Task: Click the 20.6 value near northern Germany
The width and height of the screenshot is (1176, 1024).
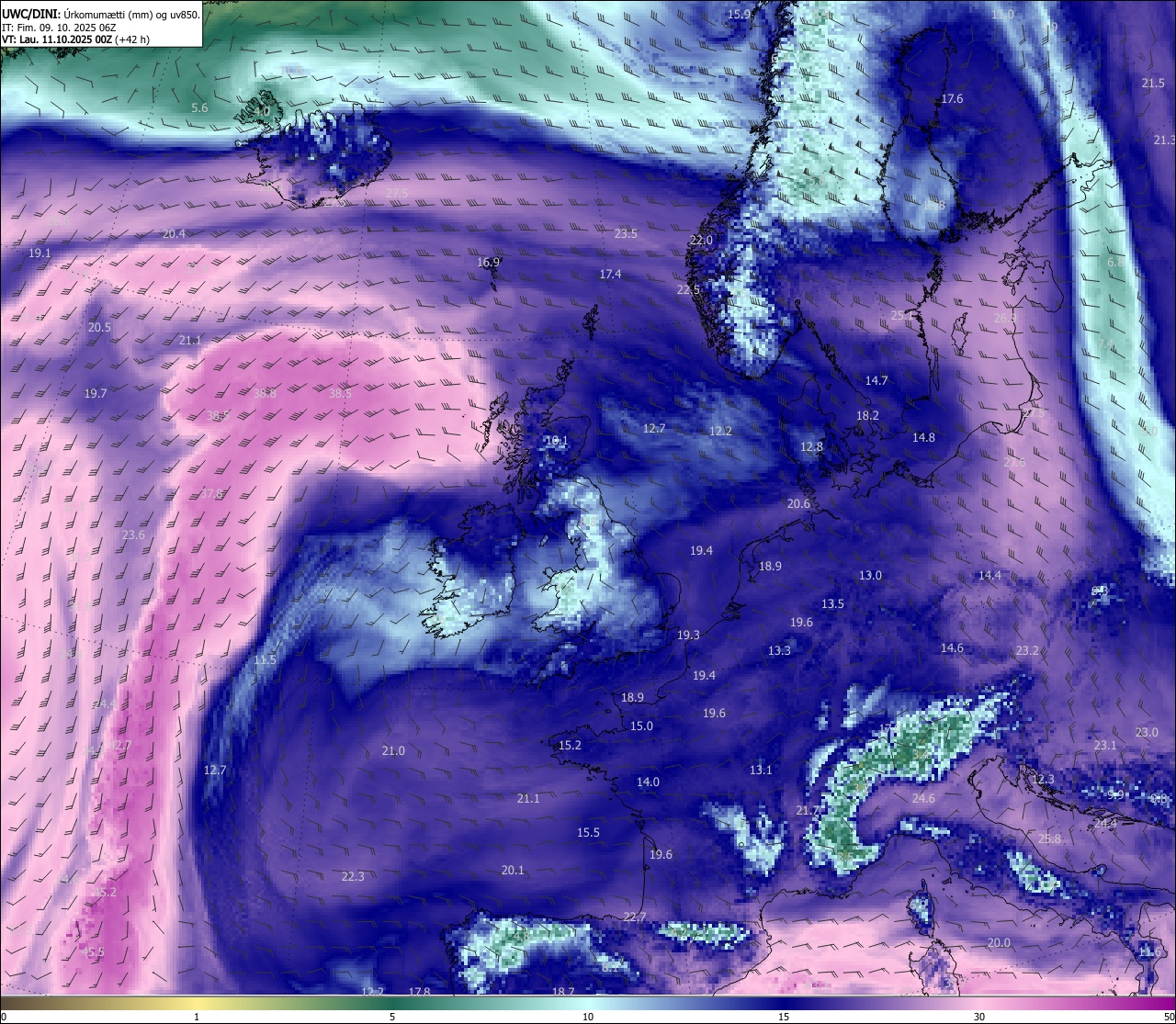Action: pos(798,503)
